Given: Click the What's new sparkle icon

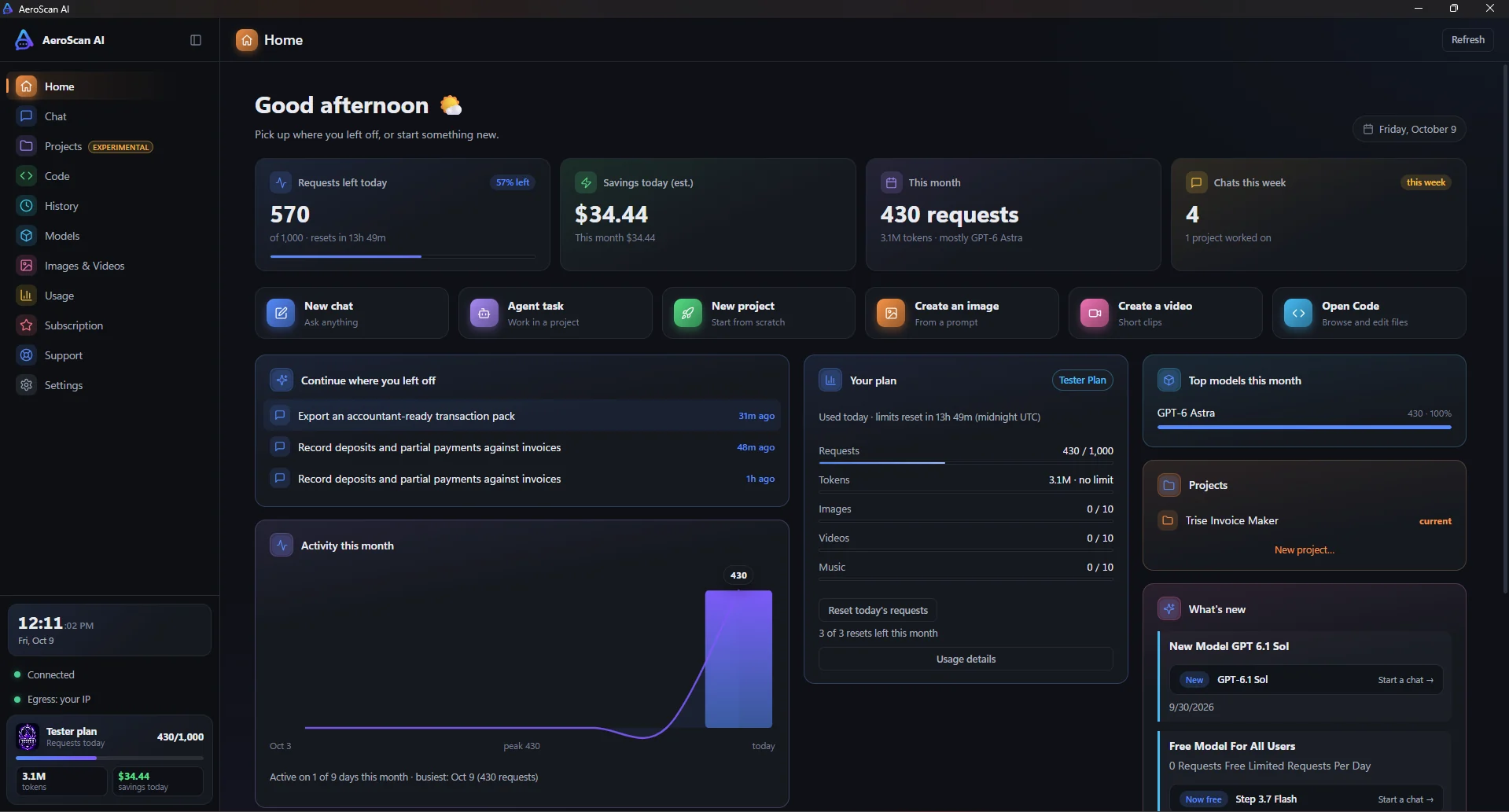Looking at the screenshot, I should click(x=1169, y=609).
